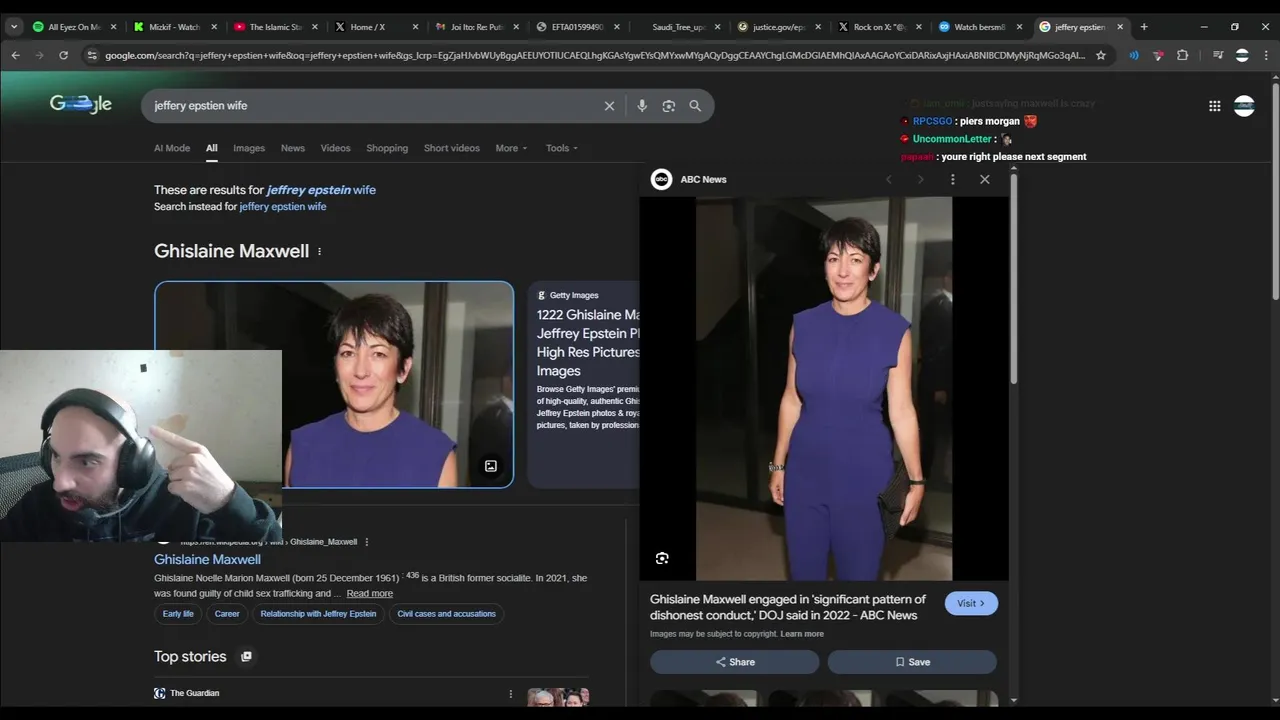Click the ABC News source logo
This screenshot has height=720, width=1280.
(661, 179)
